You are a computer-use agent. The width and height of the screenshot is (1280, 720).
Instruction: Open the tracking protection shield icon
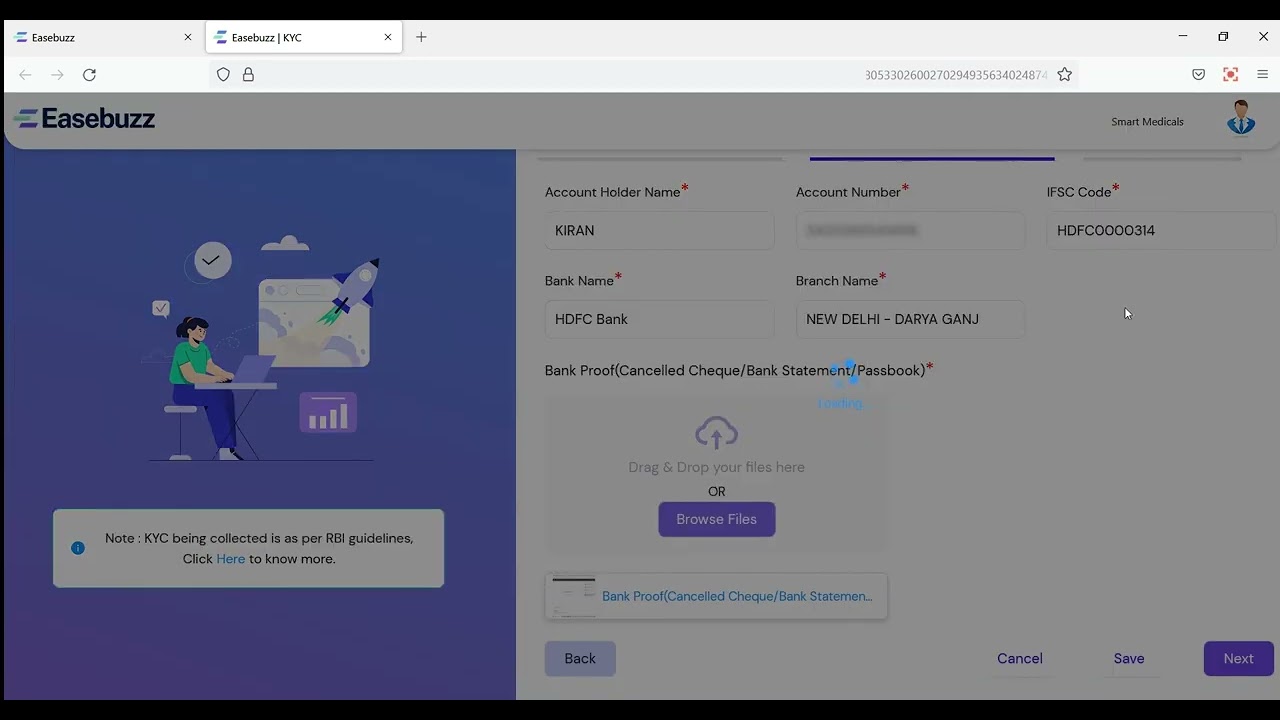223,75
